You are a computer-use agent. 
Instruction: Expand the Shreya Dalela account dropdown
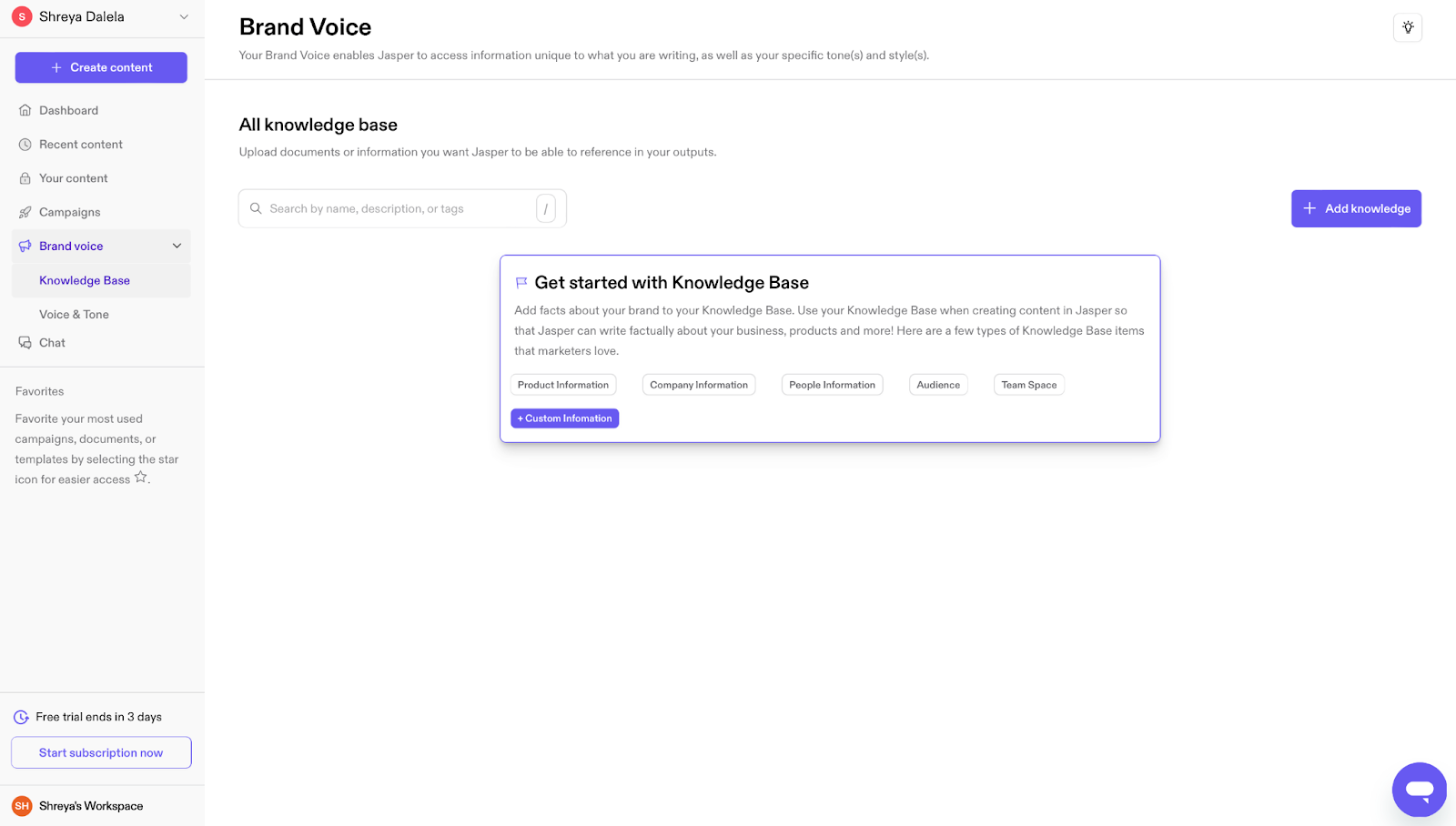[x=184, y=16]
